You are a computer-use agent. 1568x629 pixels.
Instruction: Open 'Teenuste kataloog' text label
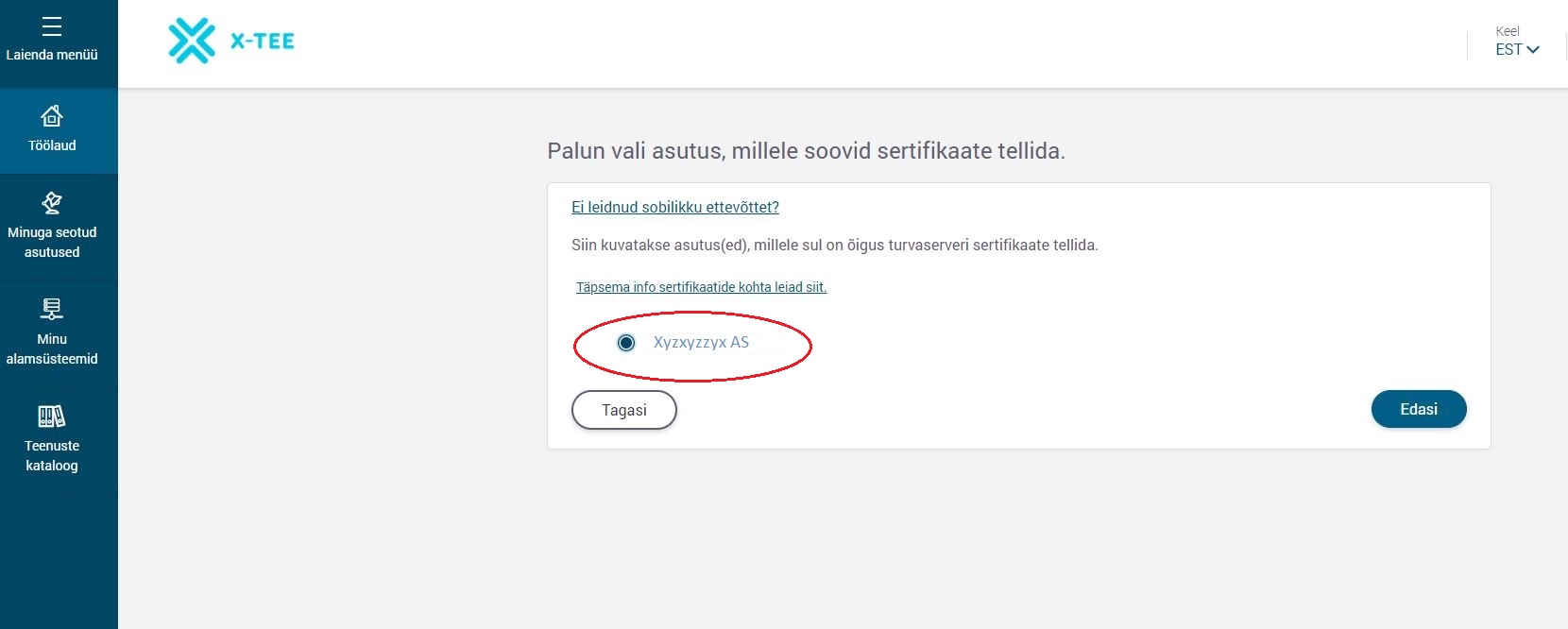pos(52,455)
